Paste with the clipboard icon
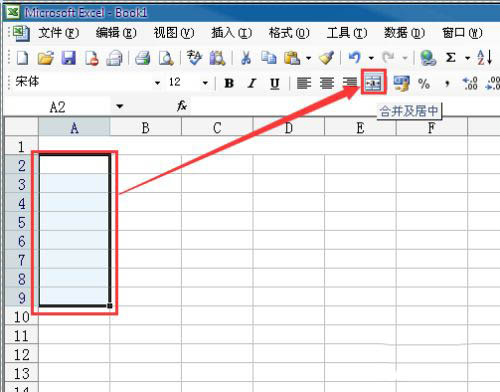 point(292,58)
